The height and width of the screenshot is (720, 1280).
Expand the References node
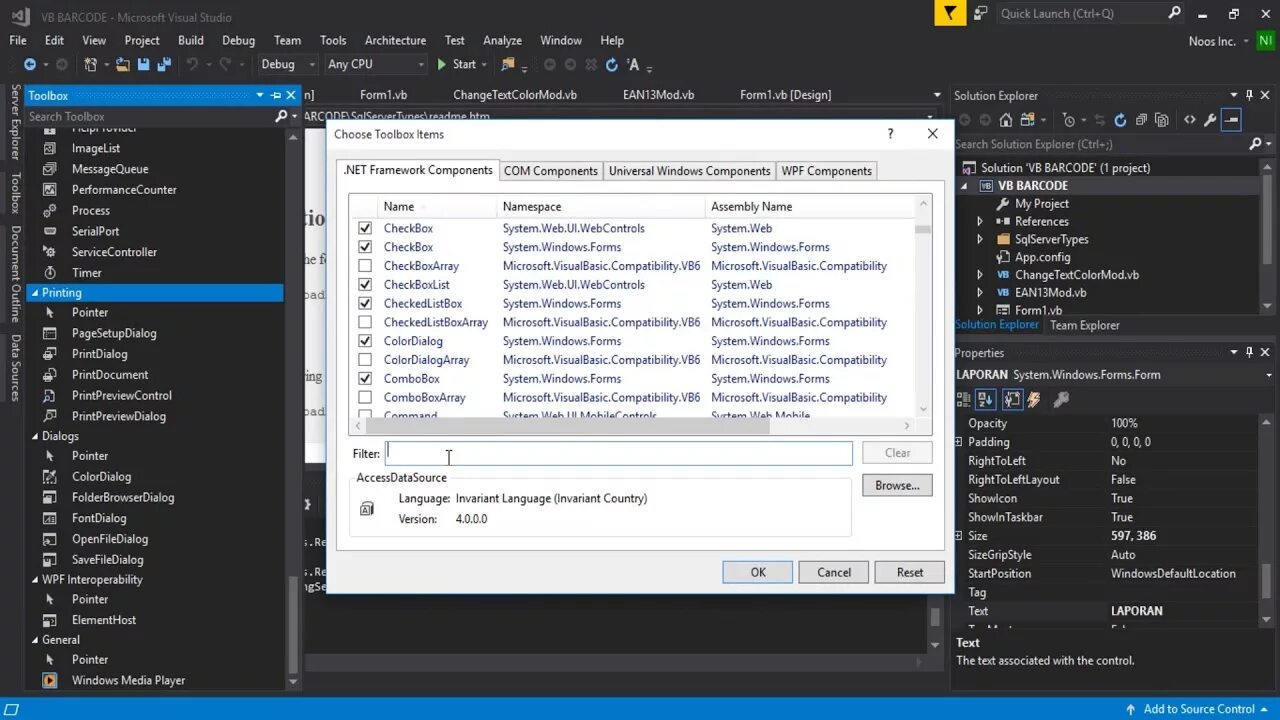(x=980, y=221)
